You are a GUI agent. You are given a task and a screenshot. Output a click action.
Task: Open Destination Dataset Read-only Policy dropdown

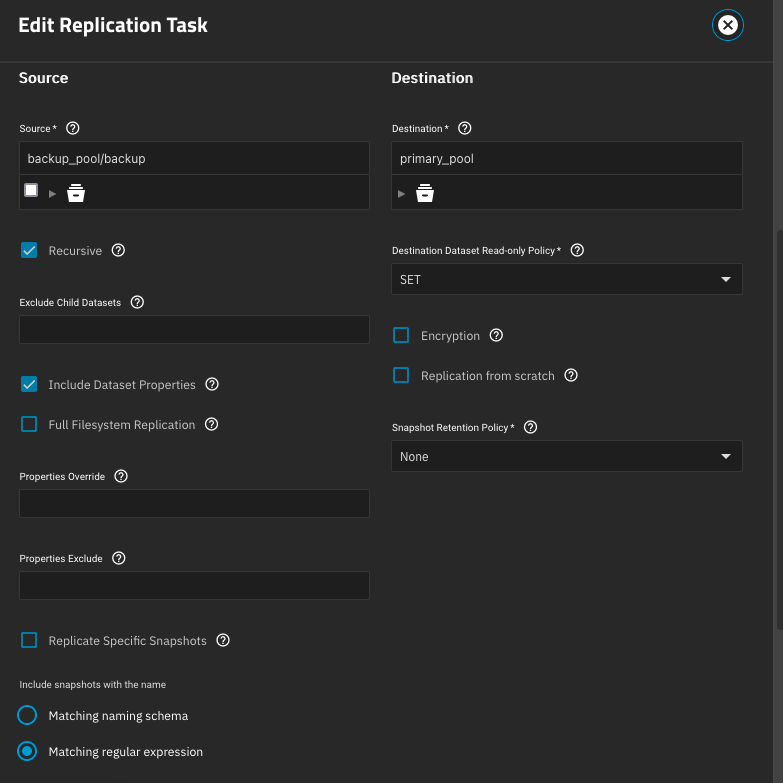[566, 280]
